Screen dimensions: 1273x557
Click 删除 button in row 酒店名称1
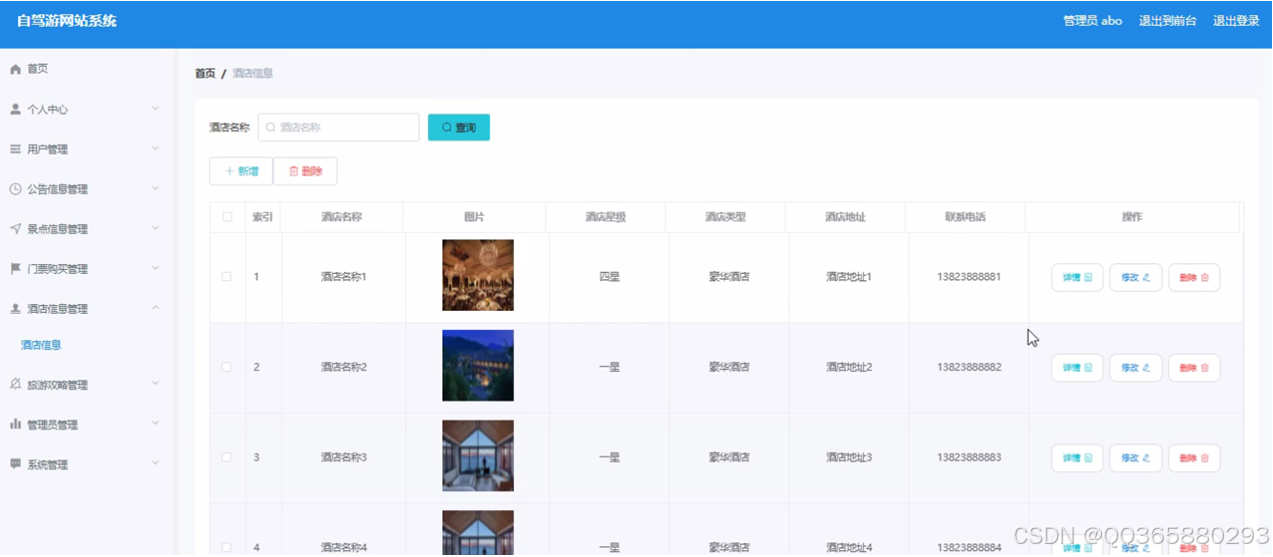coord(1194,277)
